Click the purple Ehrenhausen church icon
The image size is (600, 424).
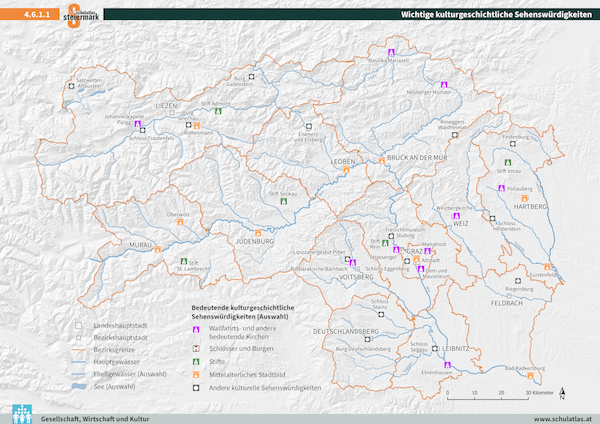tap(447, 365)
